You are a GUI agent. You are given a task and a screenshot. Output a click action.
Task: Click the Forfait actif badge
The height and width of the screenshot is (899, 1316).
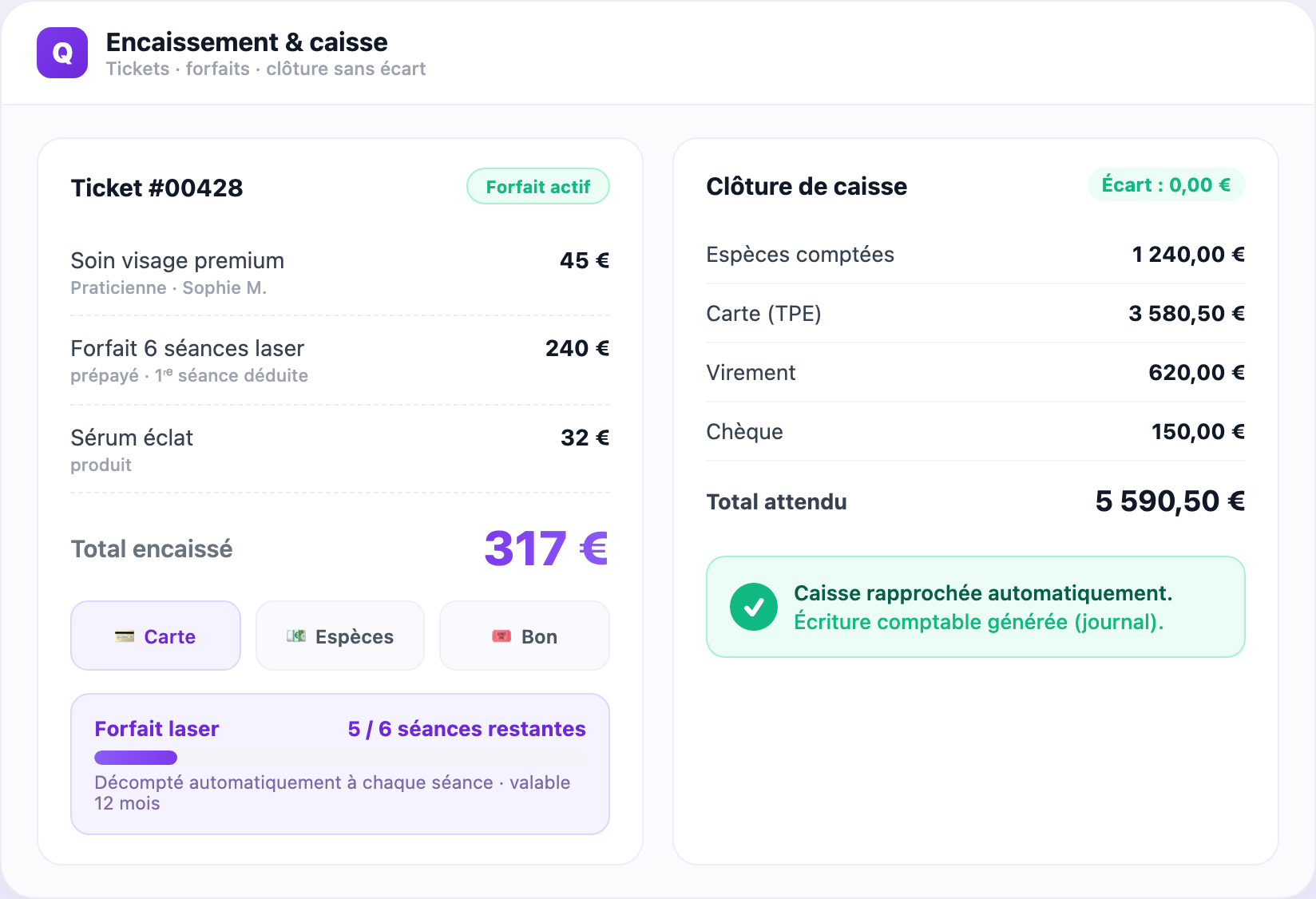(x=538, y=186)
